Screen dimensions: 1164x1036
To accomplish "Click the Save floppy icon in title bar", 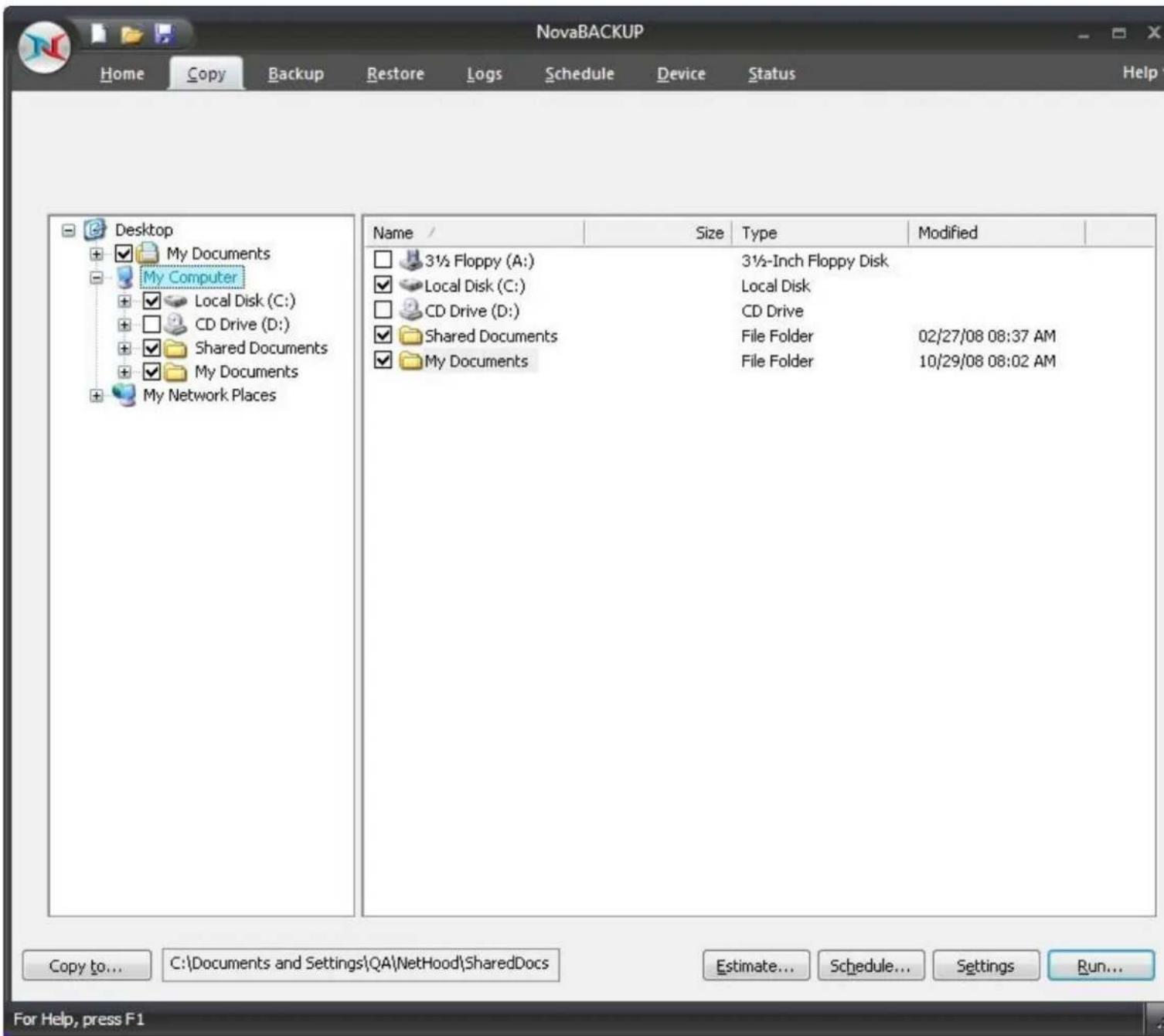I will (x=164, y=34).
